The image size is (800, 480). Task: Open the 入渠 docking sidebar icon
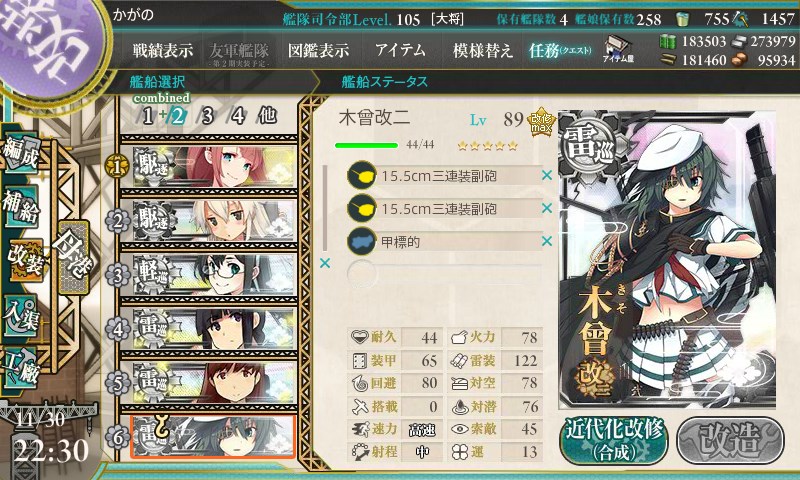pyautogui.click(x=21, y=316)
